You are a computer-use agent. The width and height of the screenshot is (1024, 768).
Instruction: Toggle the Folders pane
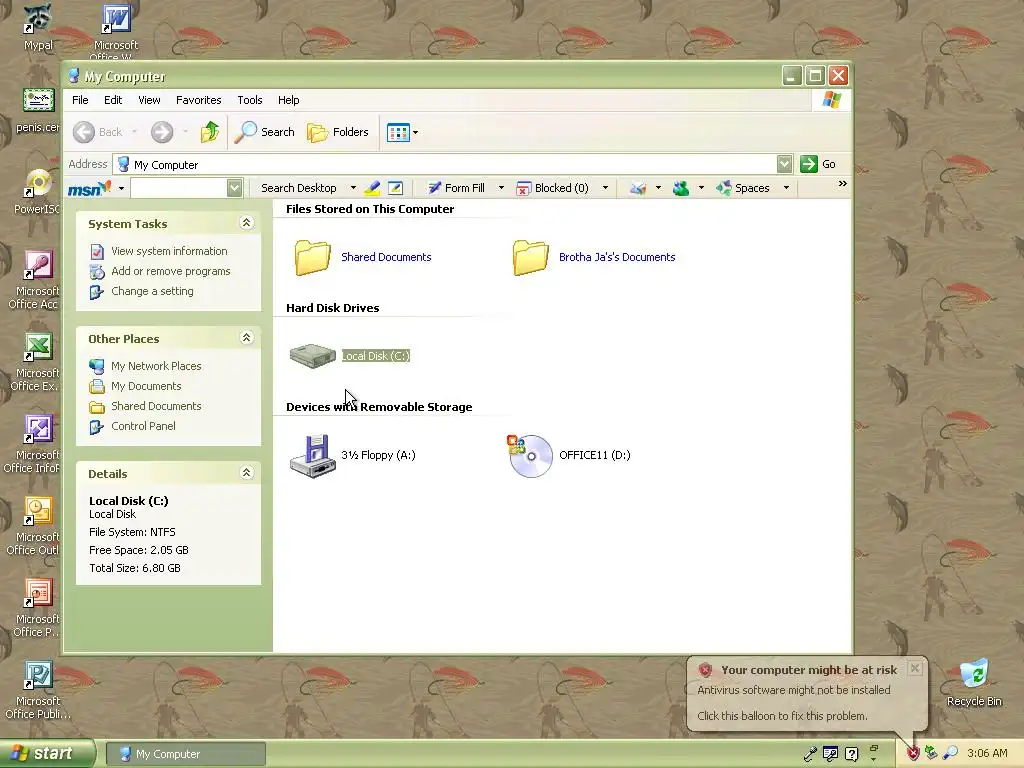pos(338,132)
